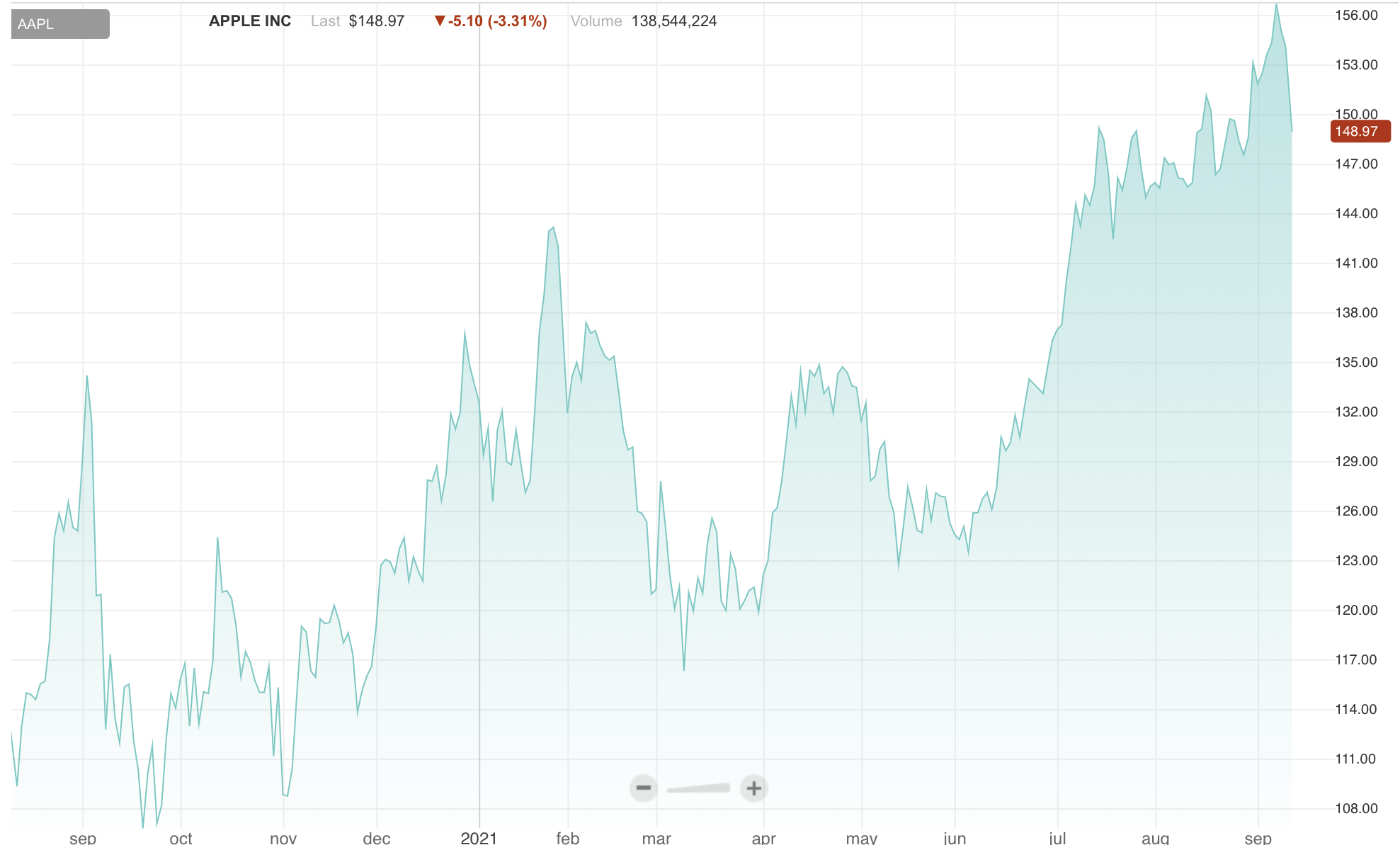Click the apr month axis label
This screenshot has height=845, width=1400.
point(763,838)
